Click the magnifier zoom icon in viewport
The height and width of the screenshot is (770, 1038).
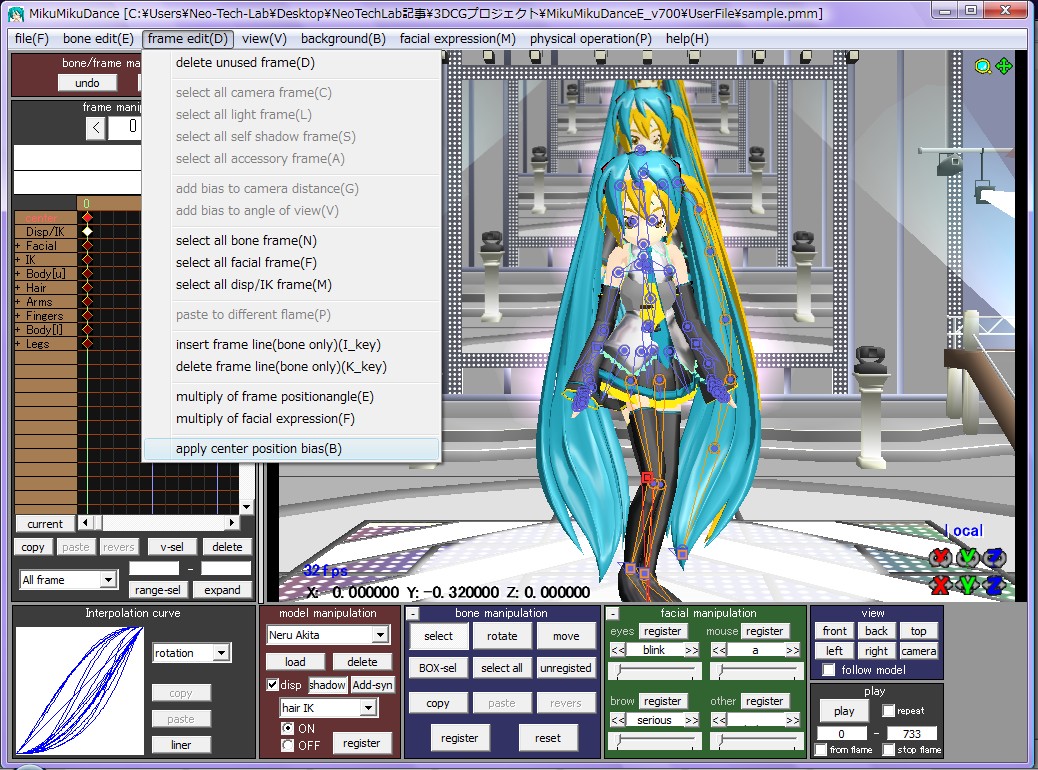pos(982,66)
